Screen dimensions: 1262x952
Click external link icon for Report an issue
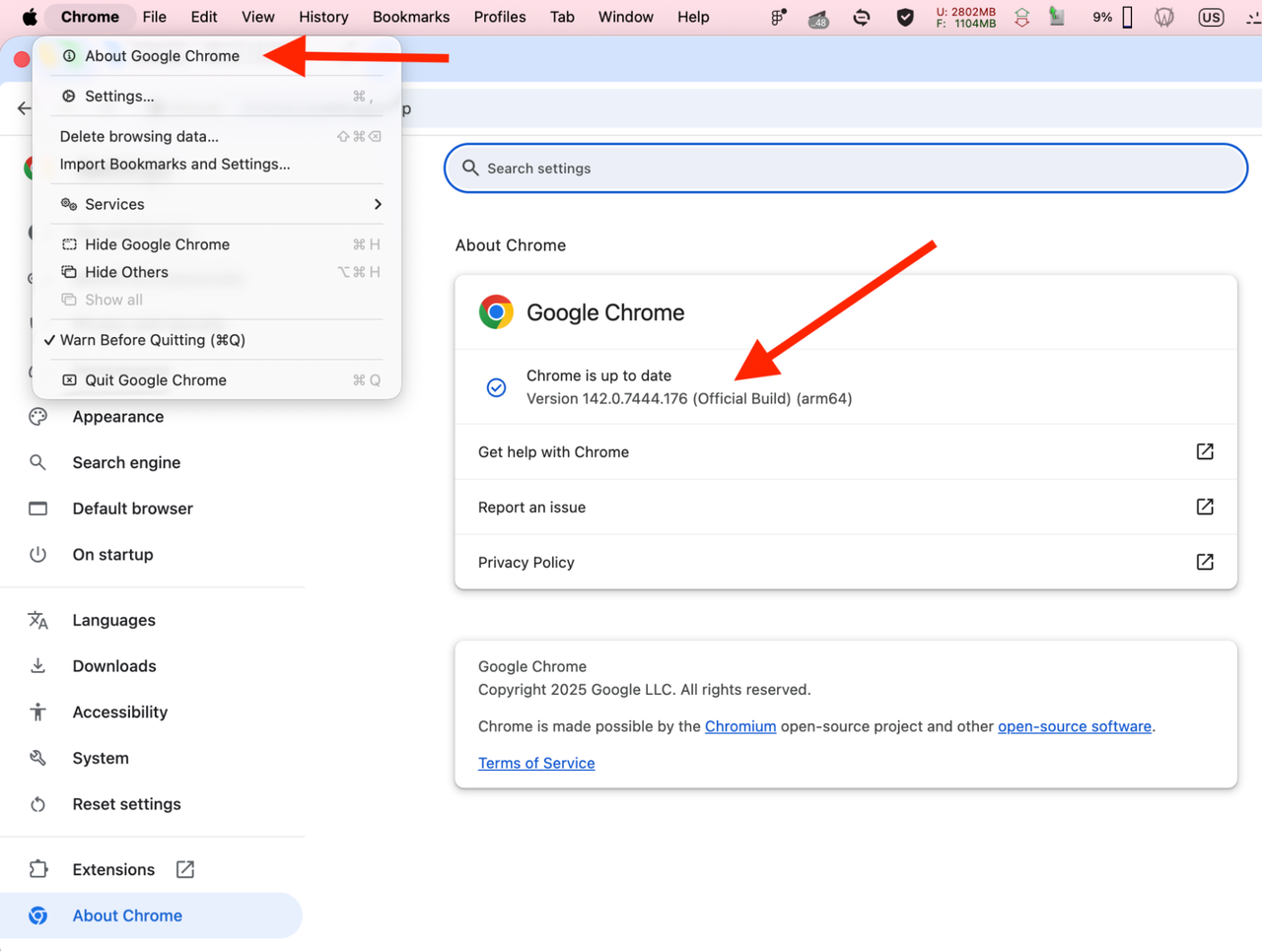click(x=1205, y=507)
